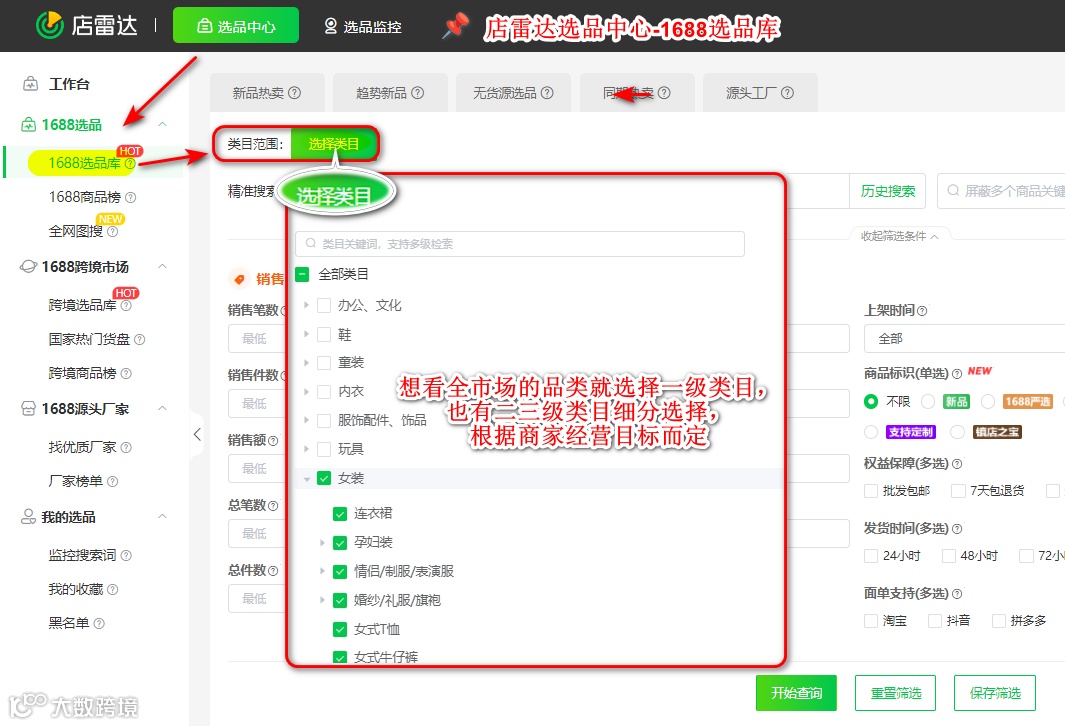1065x726 pixels.
Task: Click the 1688源头厂家 section icon
Action: click(29, 409)
